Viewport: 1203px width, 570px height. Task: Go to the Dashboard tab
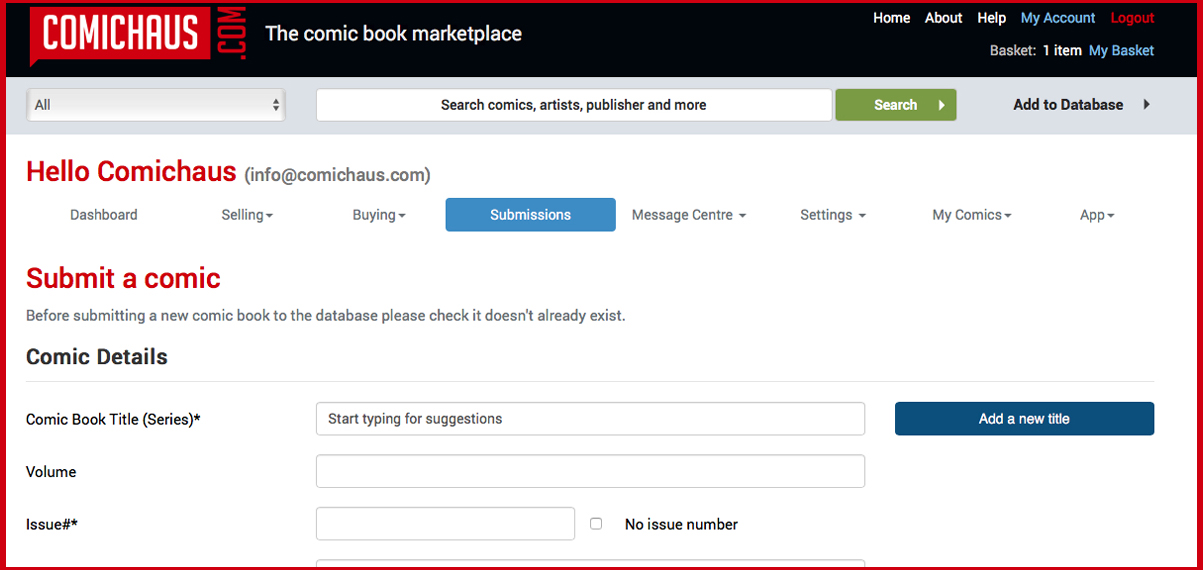pos(104,215)
